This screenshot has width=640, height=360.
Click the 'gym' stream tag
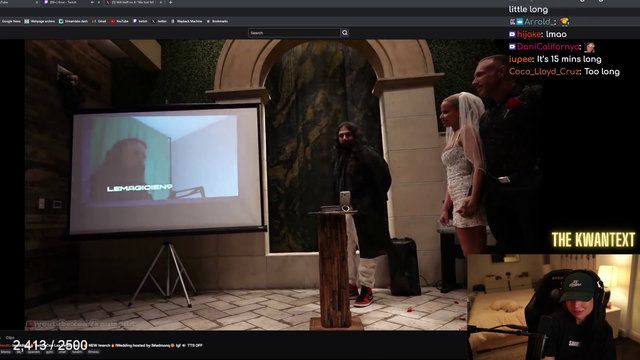click(x=49, y=352)
